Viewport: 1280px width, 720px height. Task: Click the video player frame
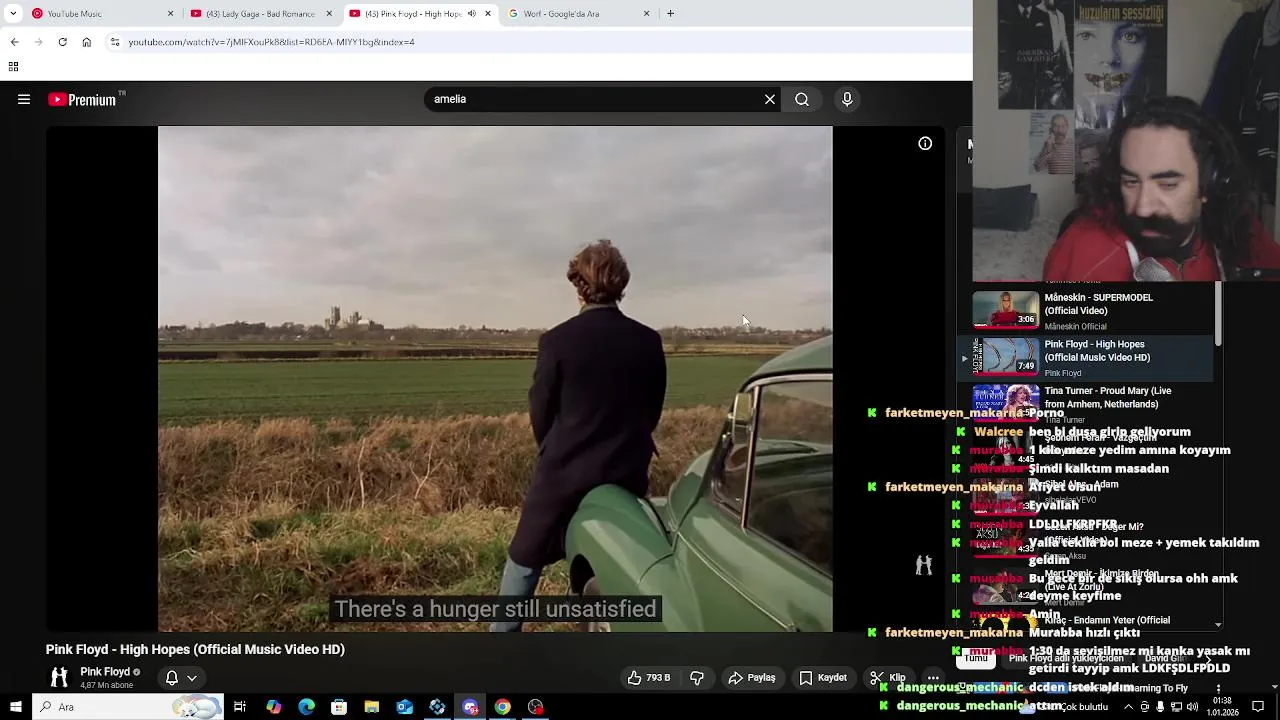(x=495, y=378)
